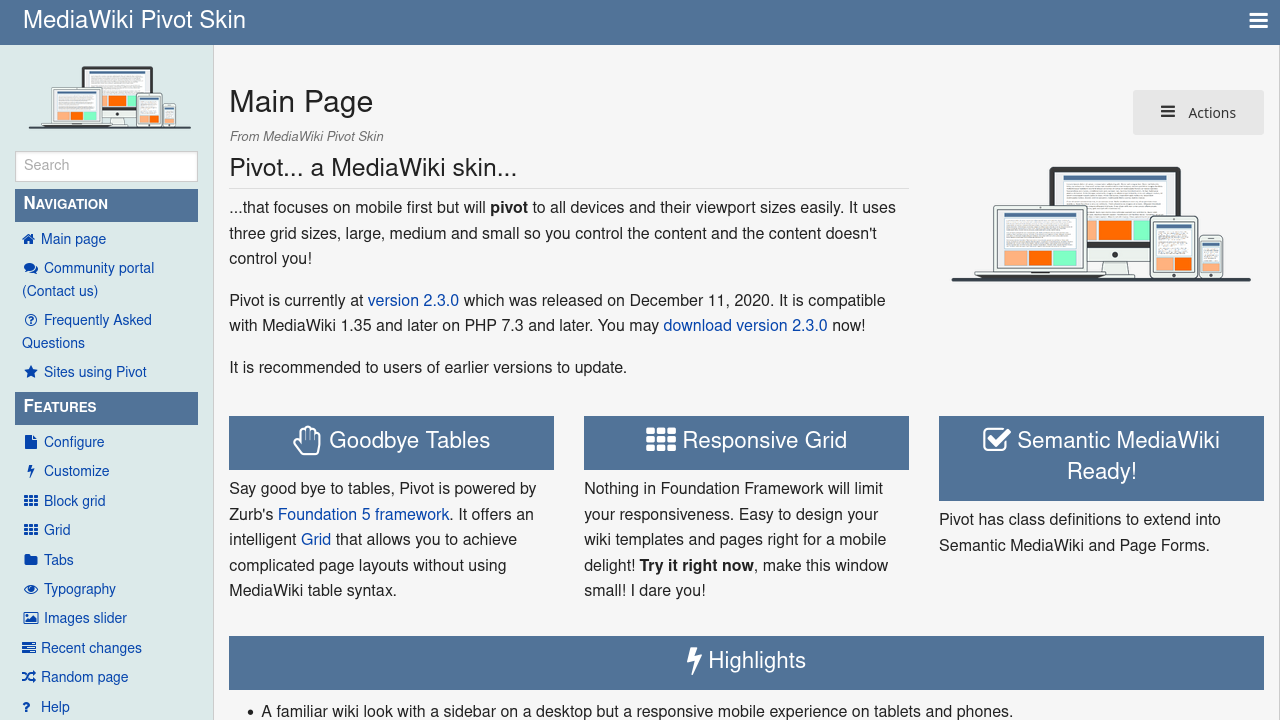Click the Highlights section header
The image size is (1280, 720).
point(746,661)
